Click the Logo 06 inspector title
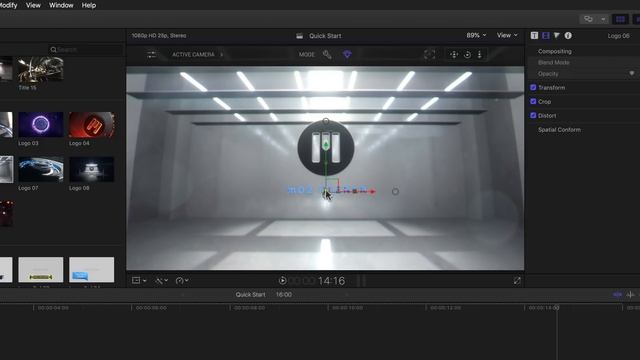This screenshot has height=360, width=640. coord(618,36)
